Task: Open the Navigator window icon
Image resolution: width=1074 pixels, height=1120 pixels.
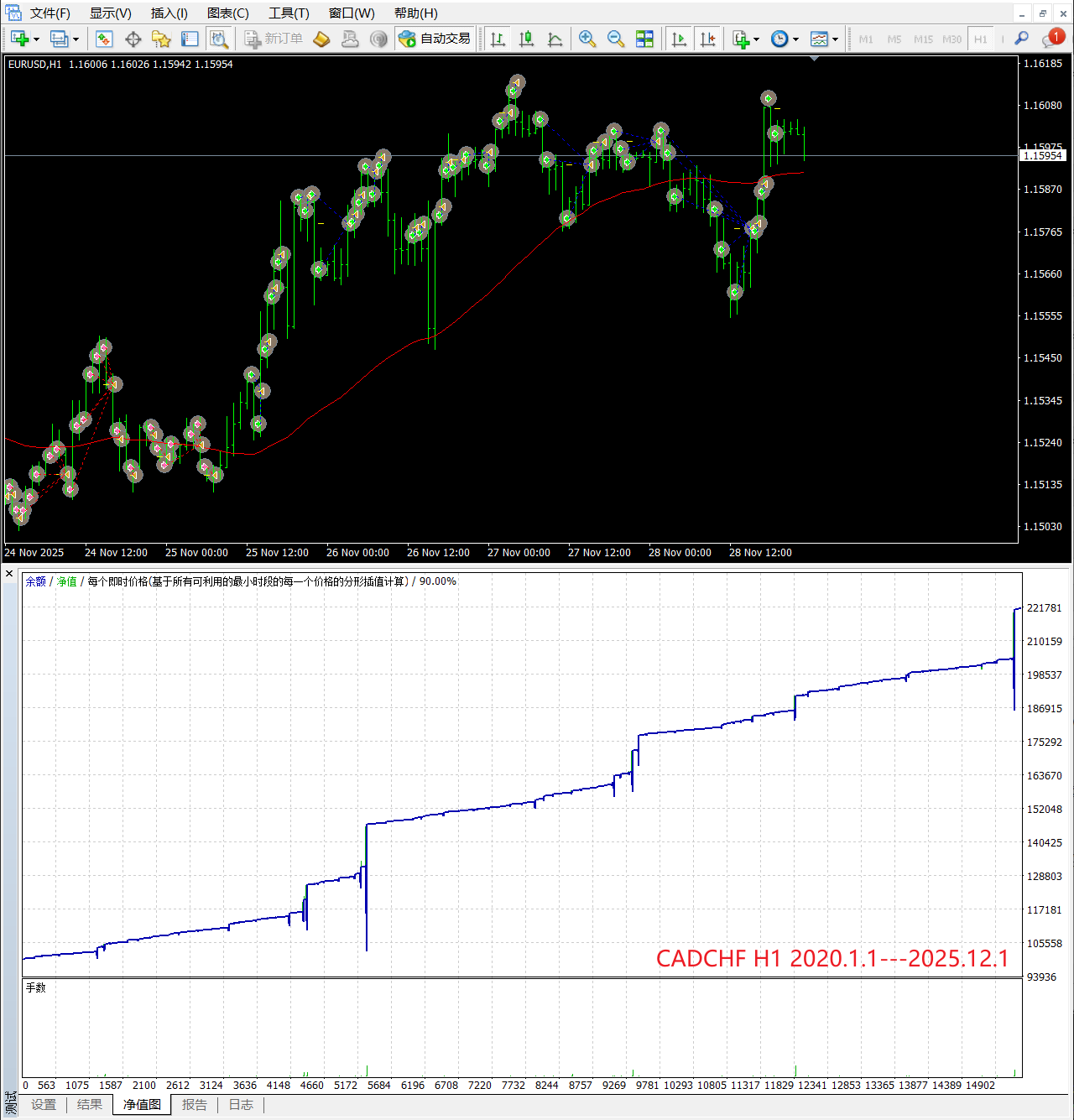Action: [161, 39]
